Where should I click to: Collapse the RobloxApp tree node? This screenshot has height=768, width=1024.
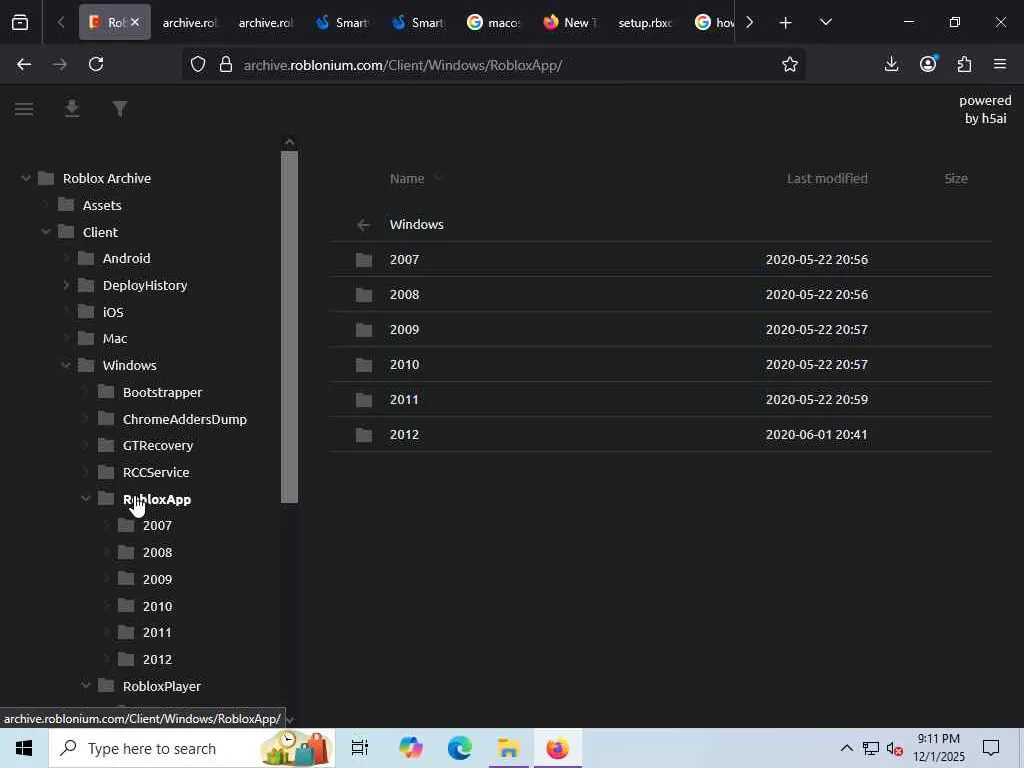(86, 499)
